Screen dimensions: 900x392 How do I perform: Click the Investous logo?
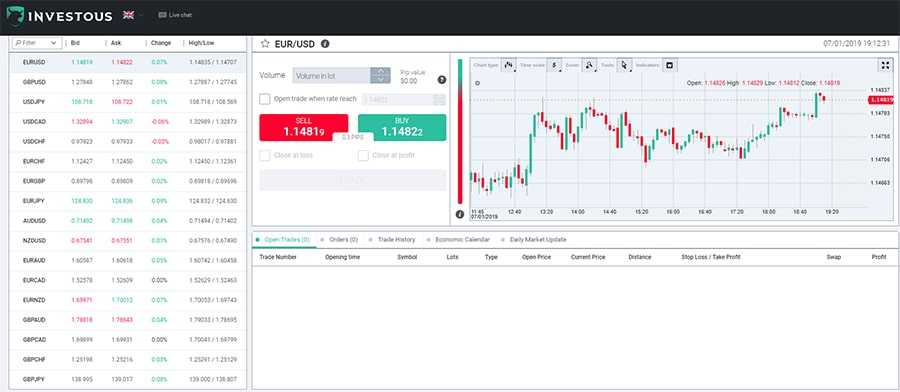click(60, 15)
